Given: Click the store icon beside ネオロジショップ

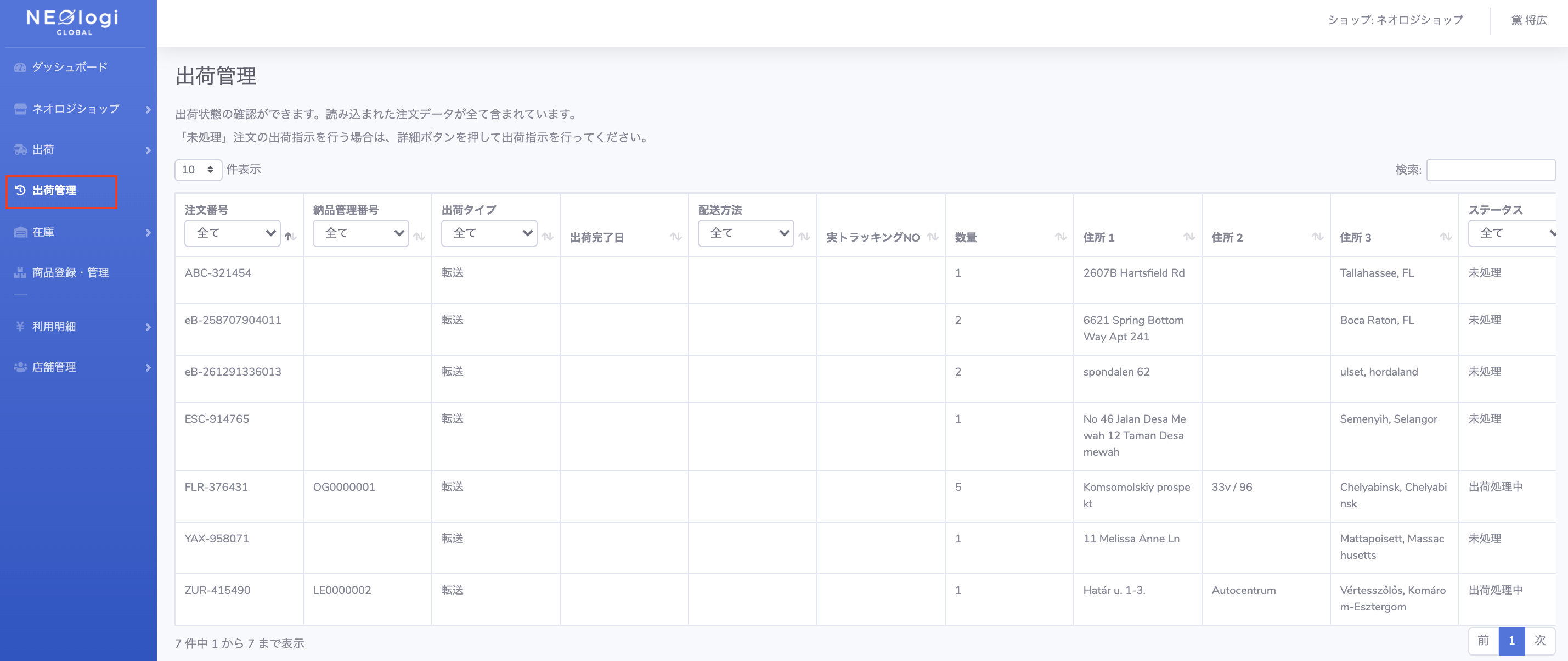Looking at the screenshot, I should point(20,109).
